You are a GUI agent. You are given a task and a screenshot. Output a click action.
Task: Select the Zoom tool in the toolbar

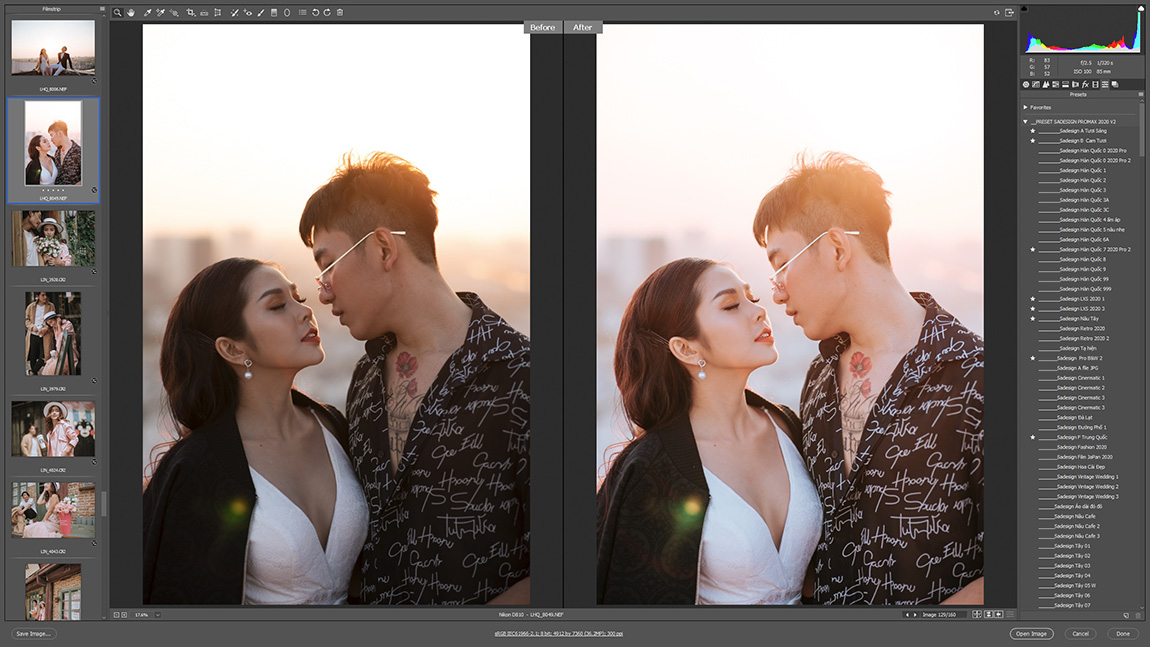pyautogui.click(x=117, y=13)
